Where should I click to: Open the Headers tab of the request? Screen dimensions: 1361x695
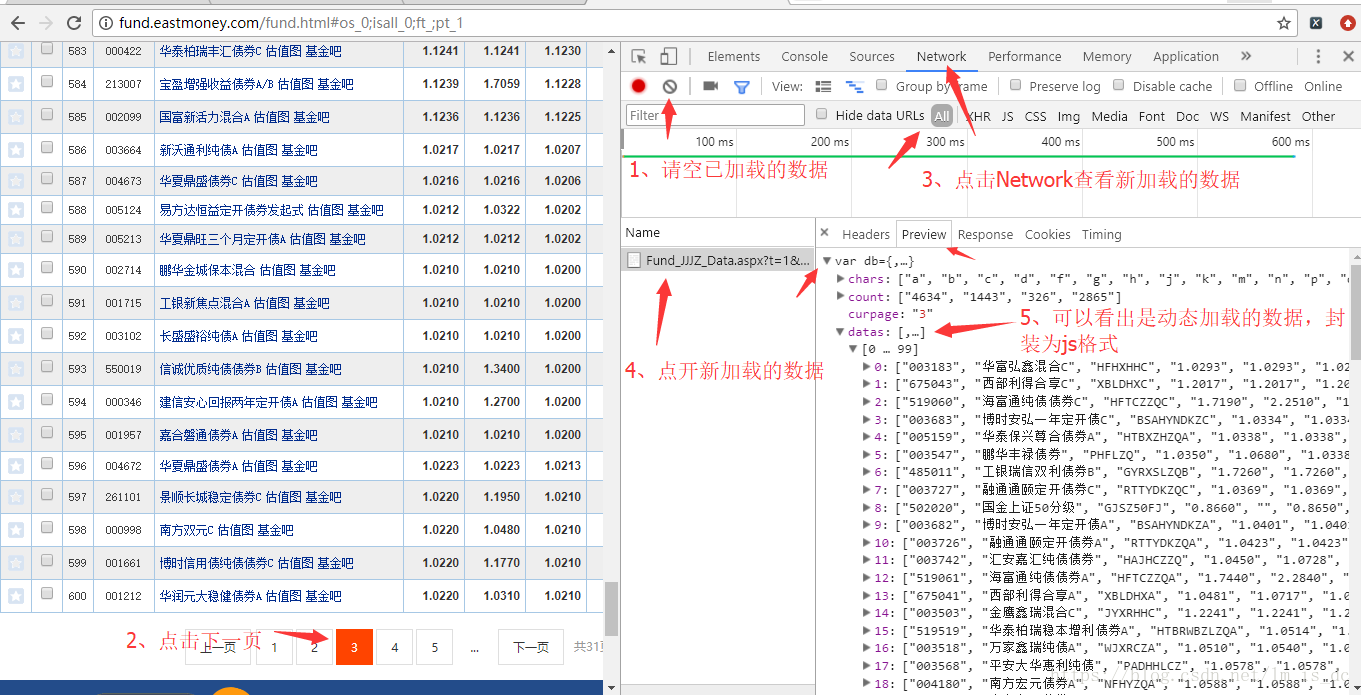pyautogui.click(x=866, y=234)
